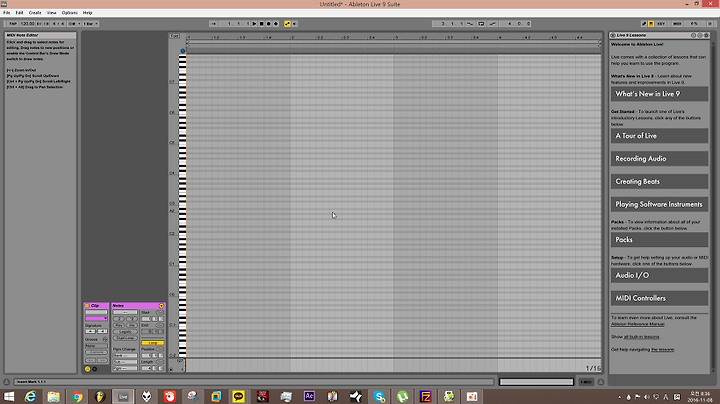Toggle the yellow automation arm button
Screen dimensions: 720x404
point(287,24)
